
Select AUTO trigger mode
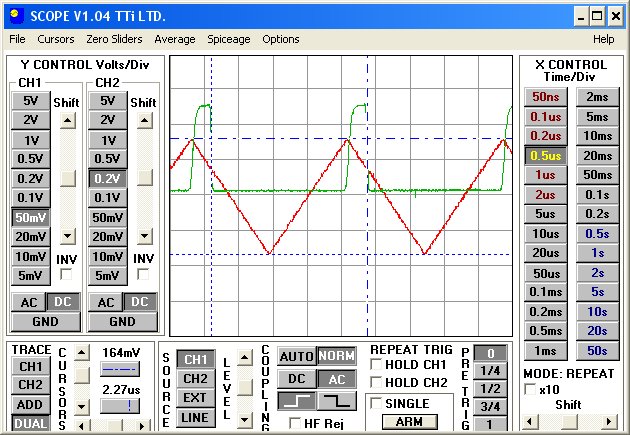coord(297,356)
